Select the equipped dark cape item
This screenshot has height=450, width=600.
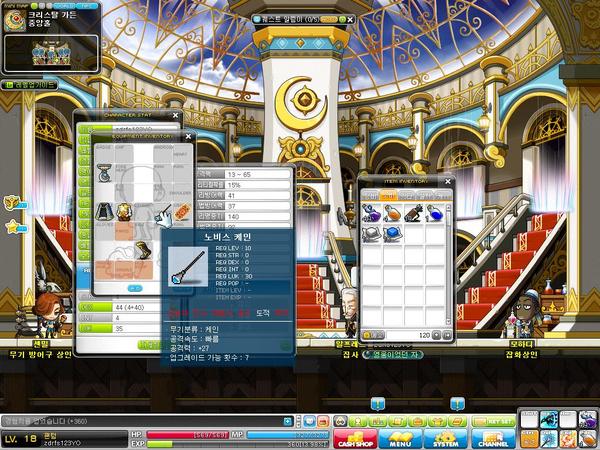click(x=104, y=212)
